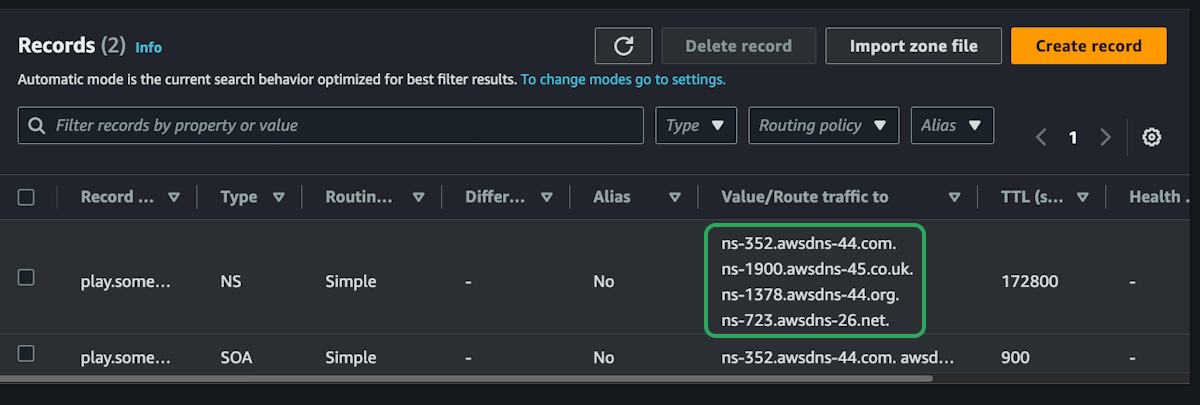Select page number 1
Viewport: 1200px width, 405px height.
point(1073,138)
